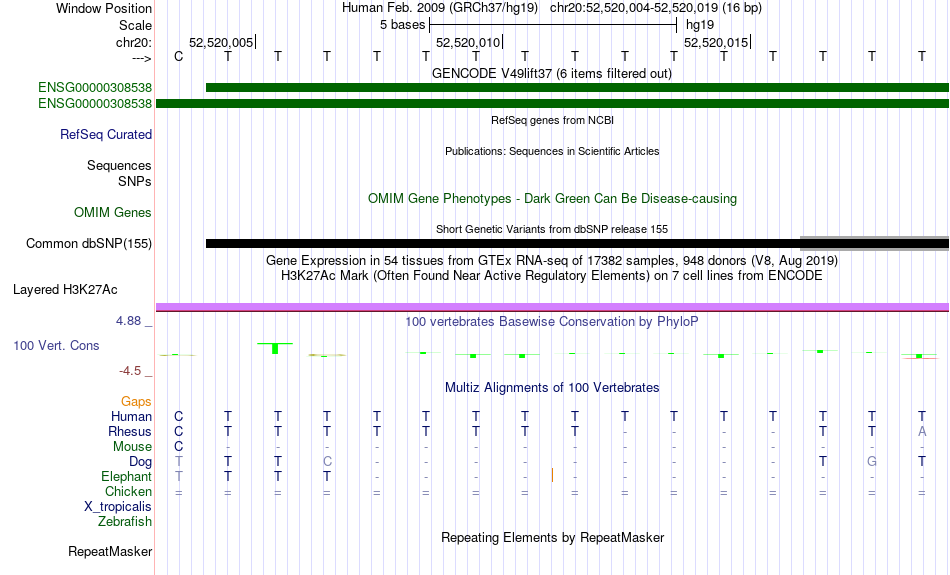Click the Sequences track label

tap(119, 165)
